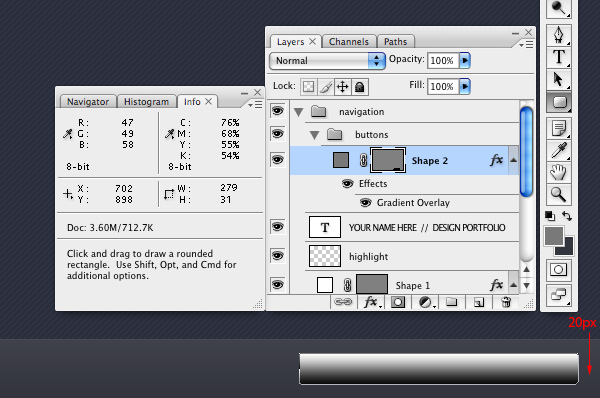Lock all layer attributes
This screenshot has height=398, width=600.
[359, 87]
